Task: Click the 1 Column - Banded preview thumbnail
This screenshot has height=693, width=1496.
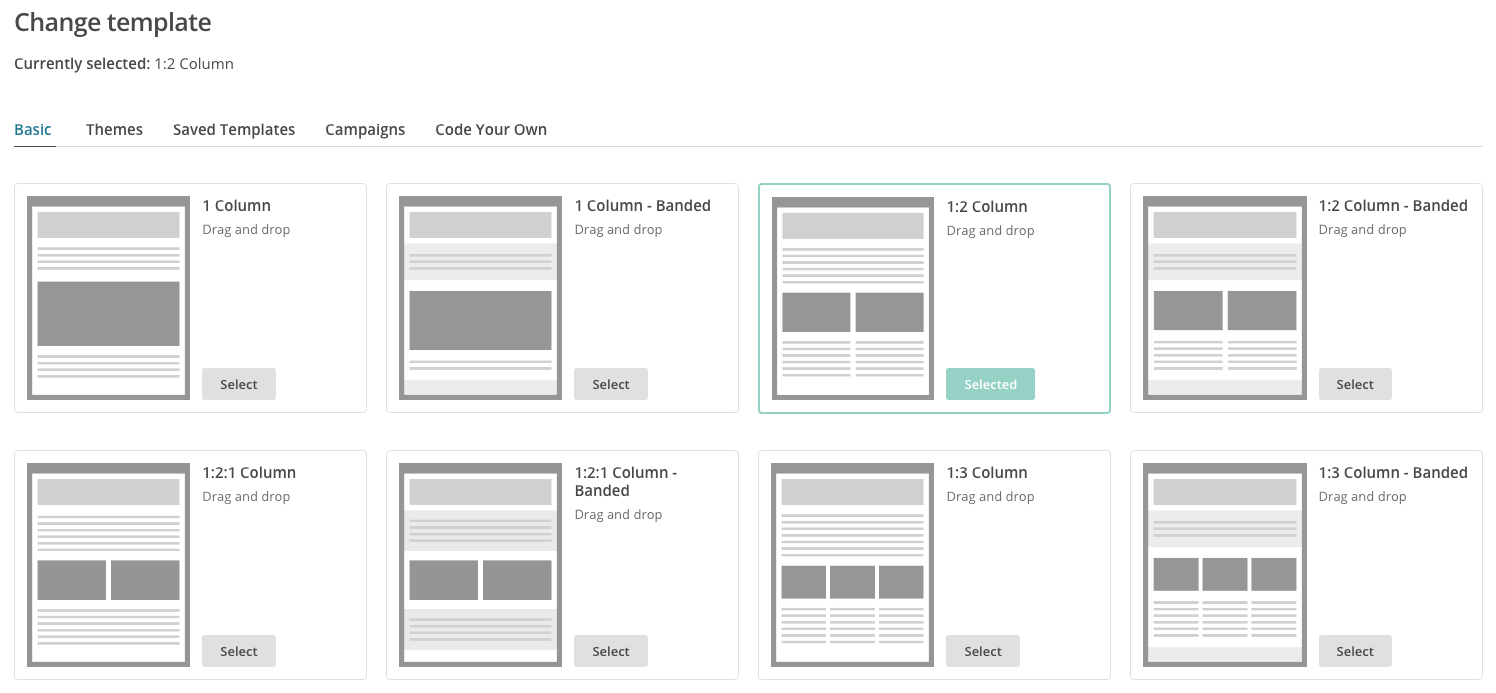Action: tap(480, 298)
